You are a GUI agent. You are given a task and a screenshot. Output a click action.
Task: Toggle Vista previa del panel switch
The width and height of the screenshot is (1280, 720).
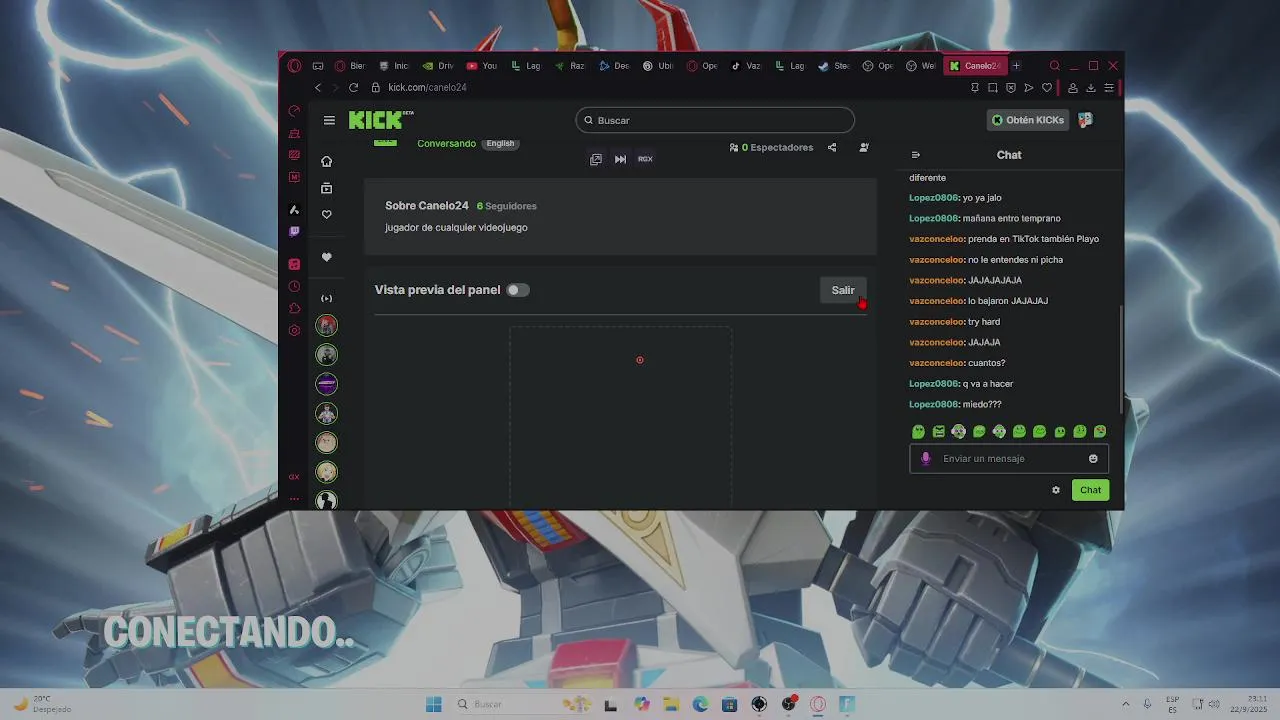coord(517,290)
